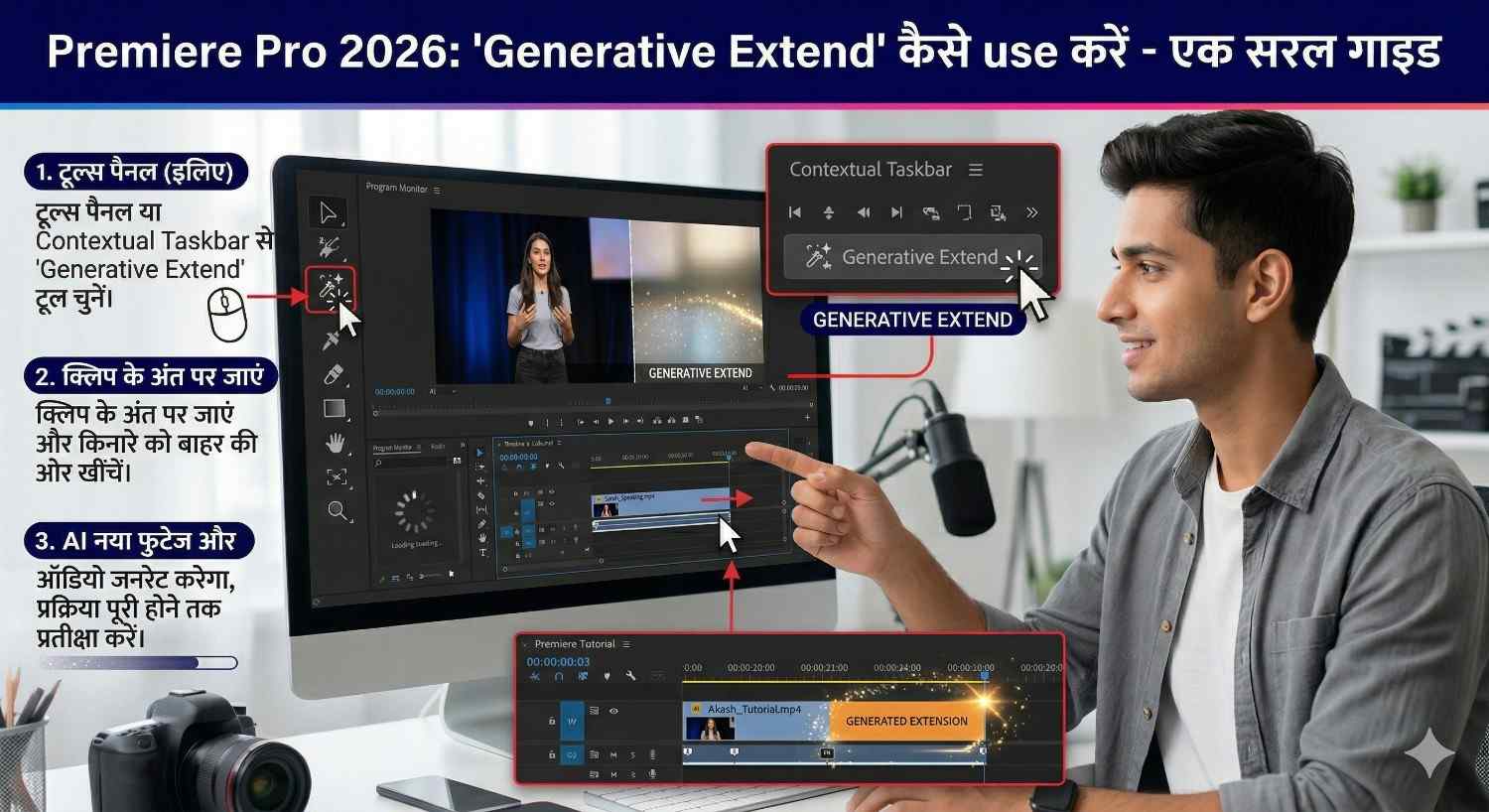
Task: Mute the first audio track with M button
Action: click(613, 754)
